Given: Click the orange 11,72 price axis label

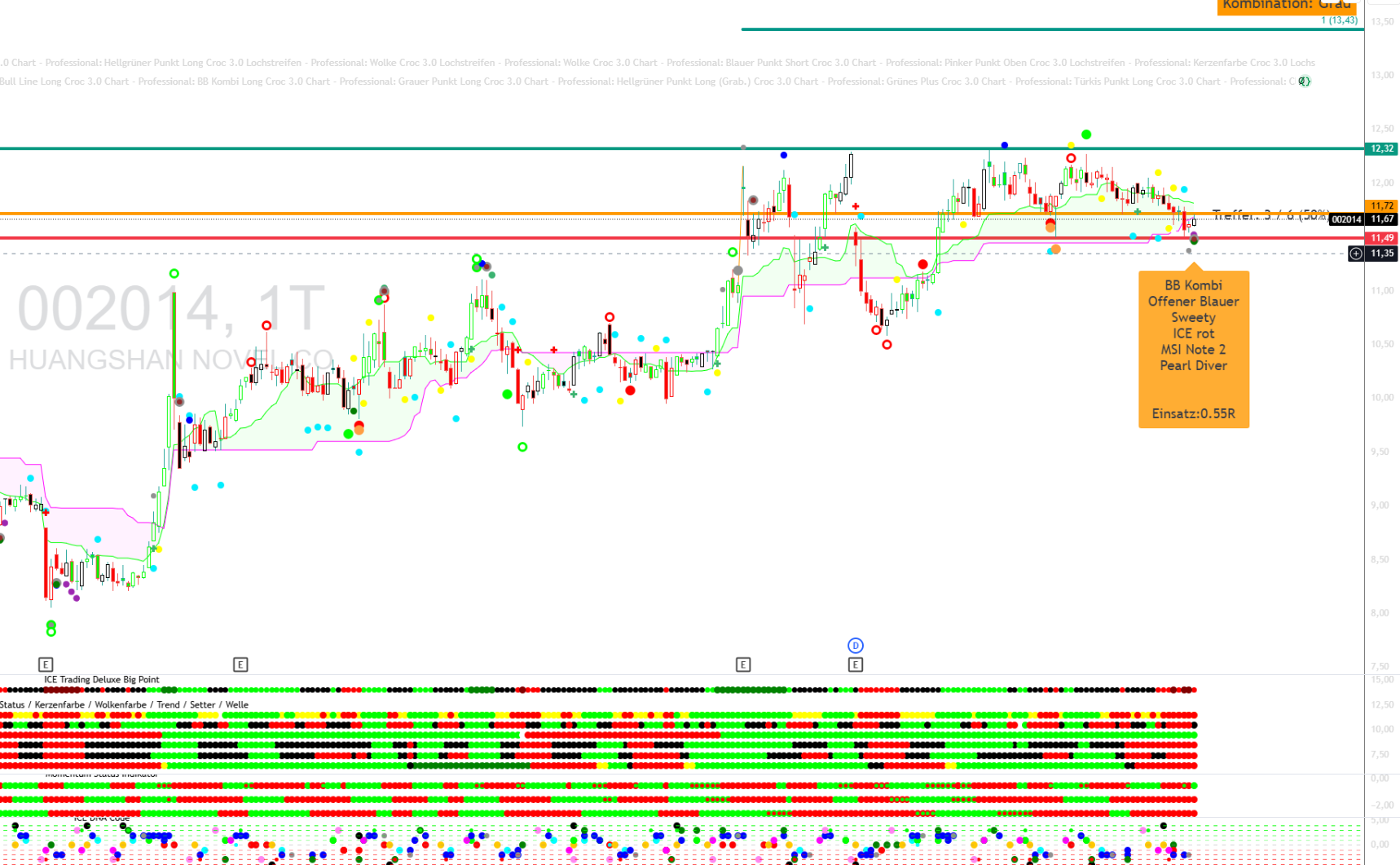Looking at the screenshot, I should coord(1381,206).
